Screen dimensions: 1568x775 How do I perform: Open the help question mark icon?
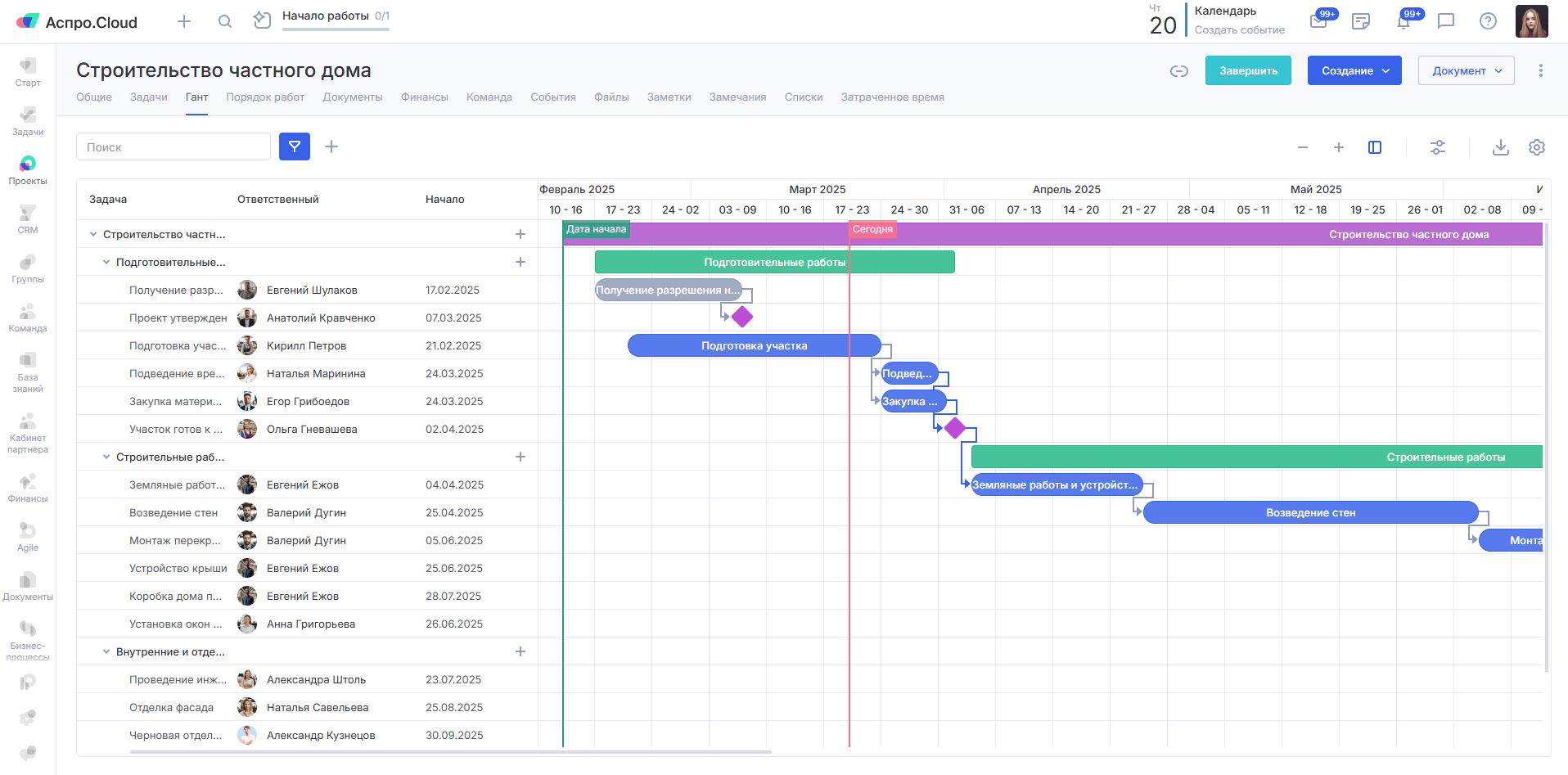coord(1488,21)
